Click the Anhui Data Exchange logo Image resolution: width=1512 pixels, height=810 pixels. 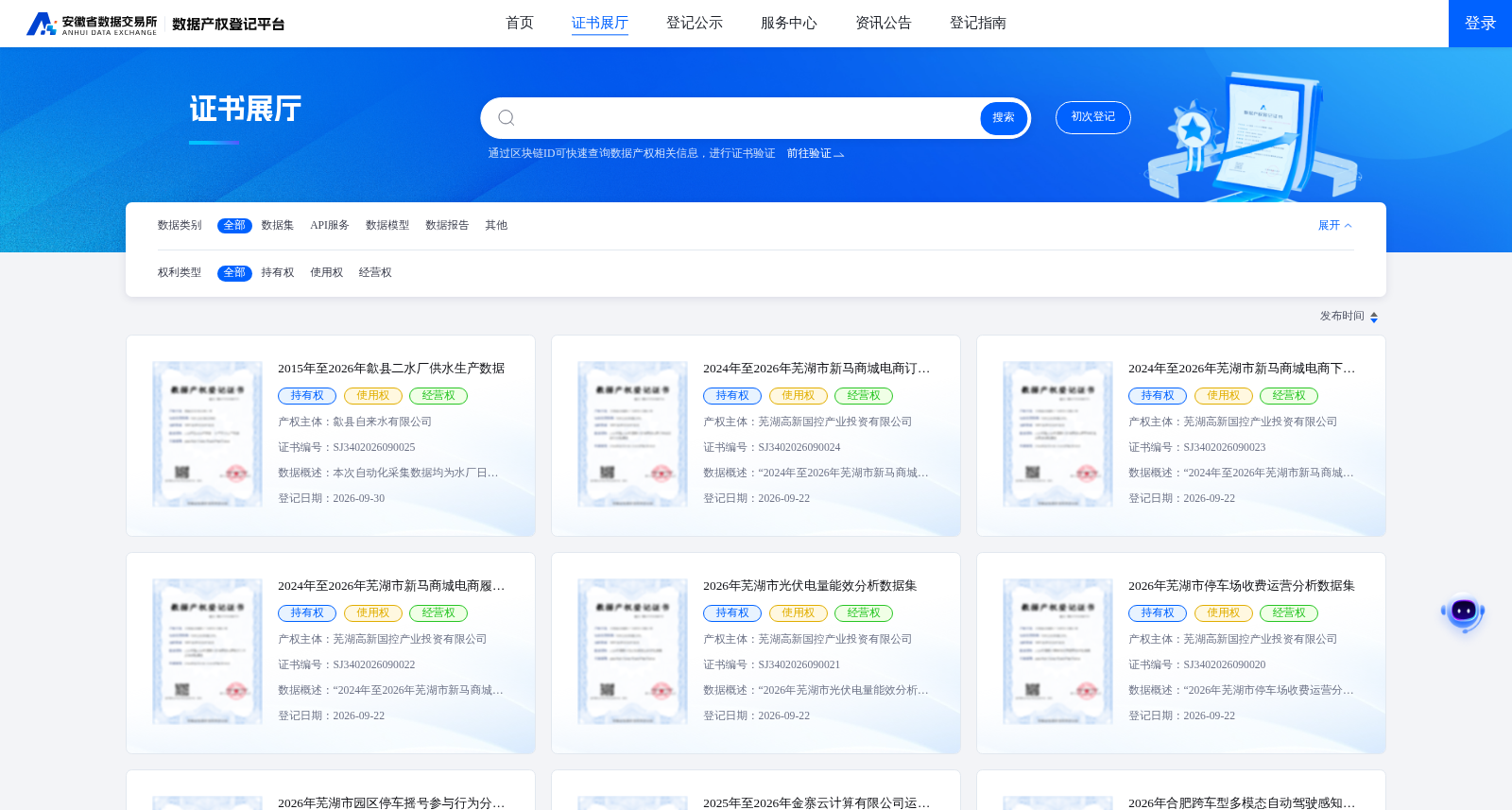92,24
